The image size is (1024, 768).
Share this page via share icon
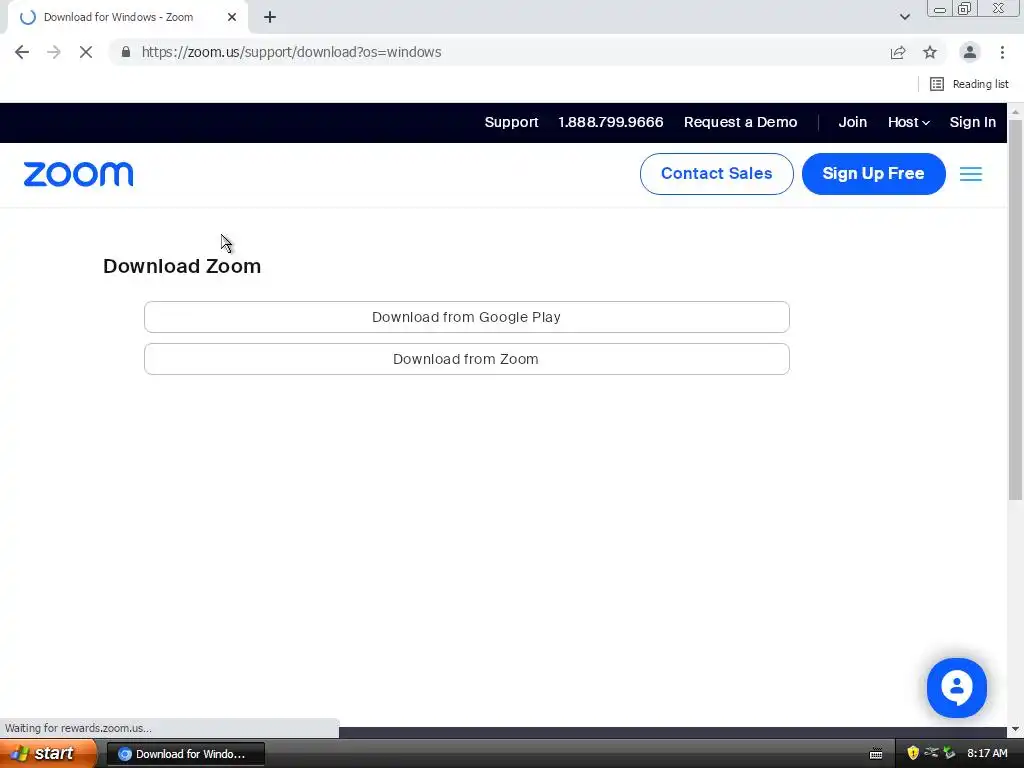tap(898, 52)
